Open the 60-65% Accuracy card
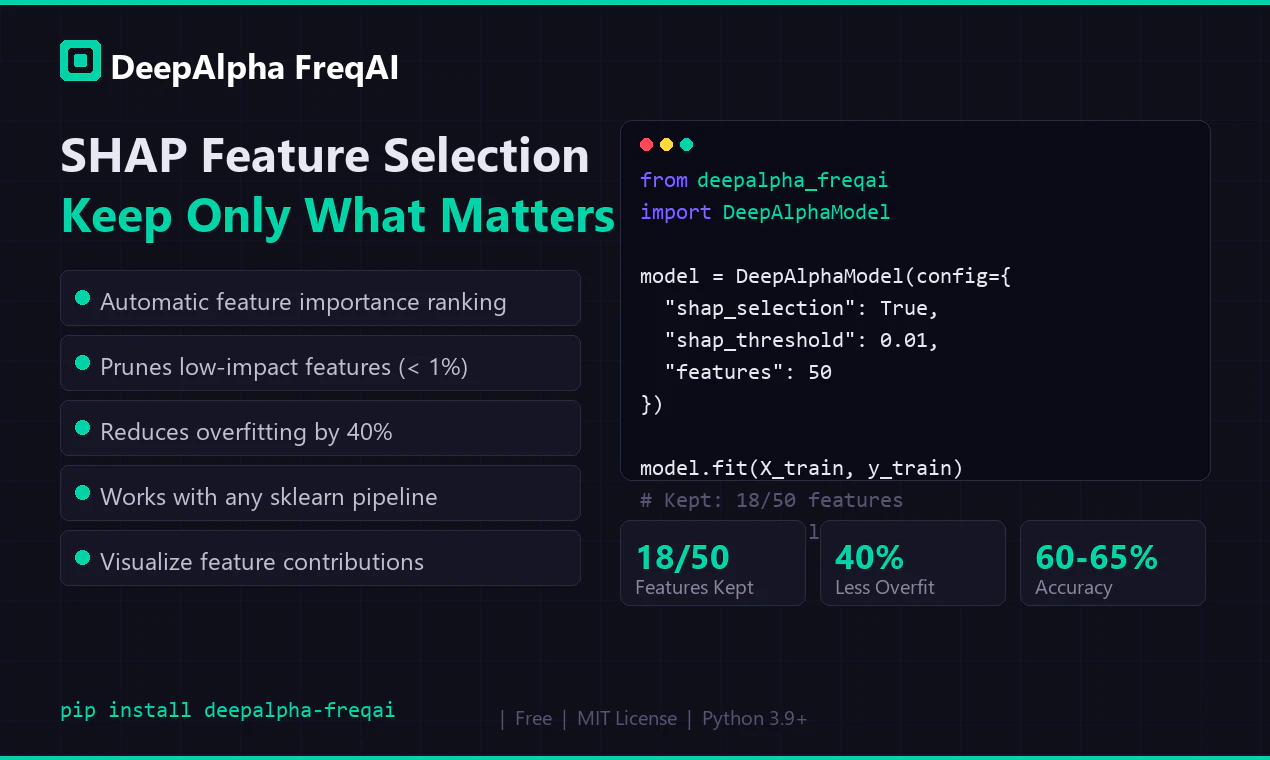 (1113, 563)
